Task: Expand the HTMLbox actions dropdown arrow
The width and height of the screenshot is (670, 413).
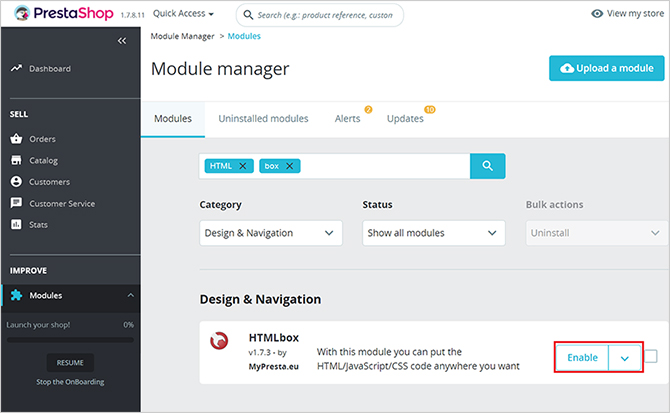Action: pyautogui.click(x=624, y=358)
